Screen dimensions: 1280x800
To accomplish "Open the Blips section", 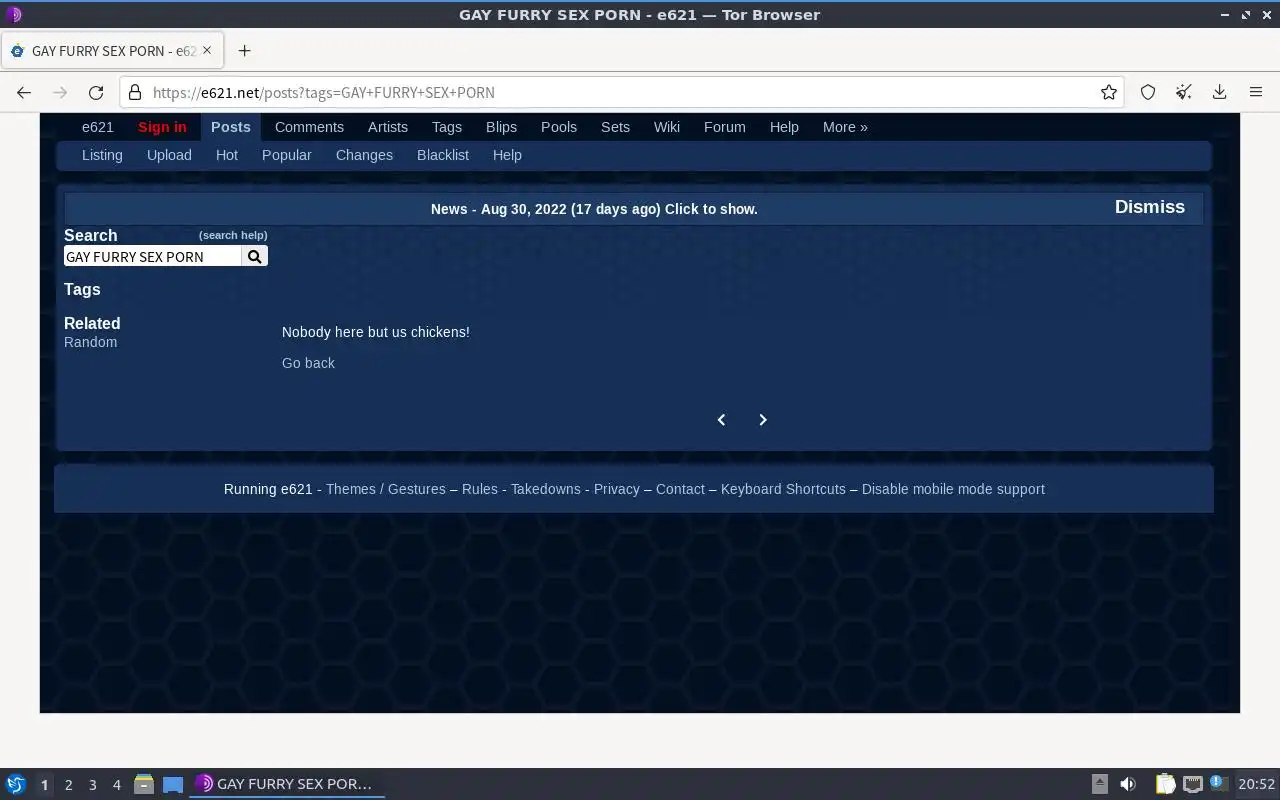I will (501, 127).
